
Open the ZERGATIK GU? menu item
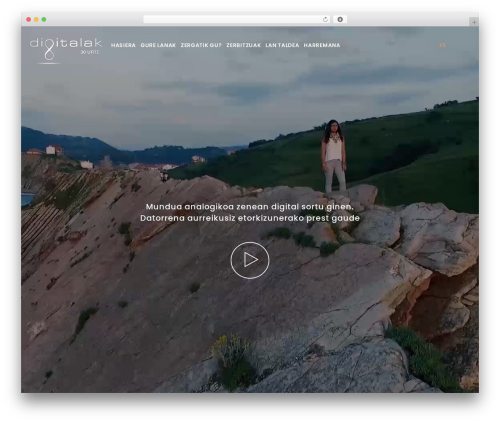pyautogui.click(x=201, y=45)
